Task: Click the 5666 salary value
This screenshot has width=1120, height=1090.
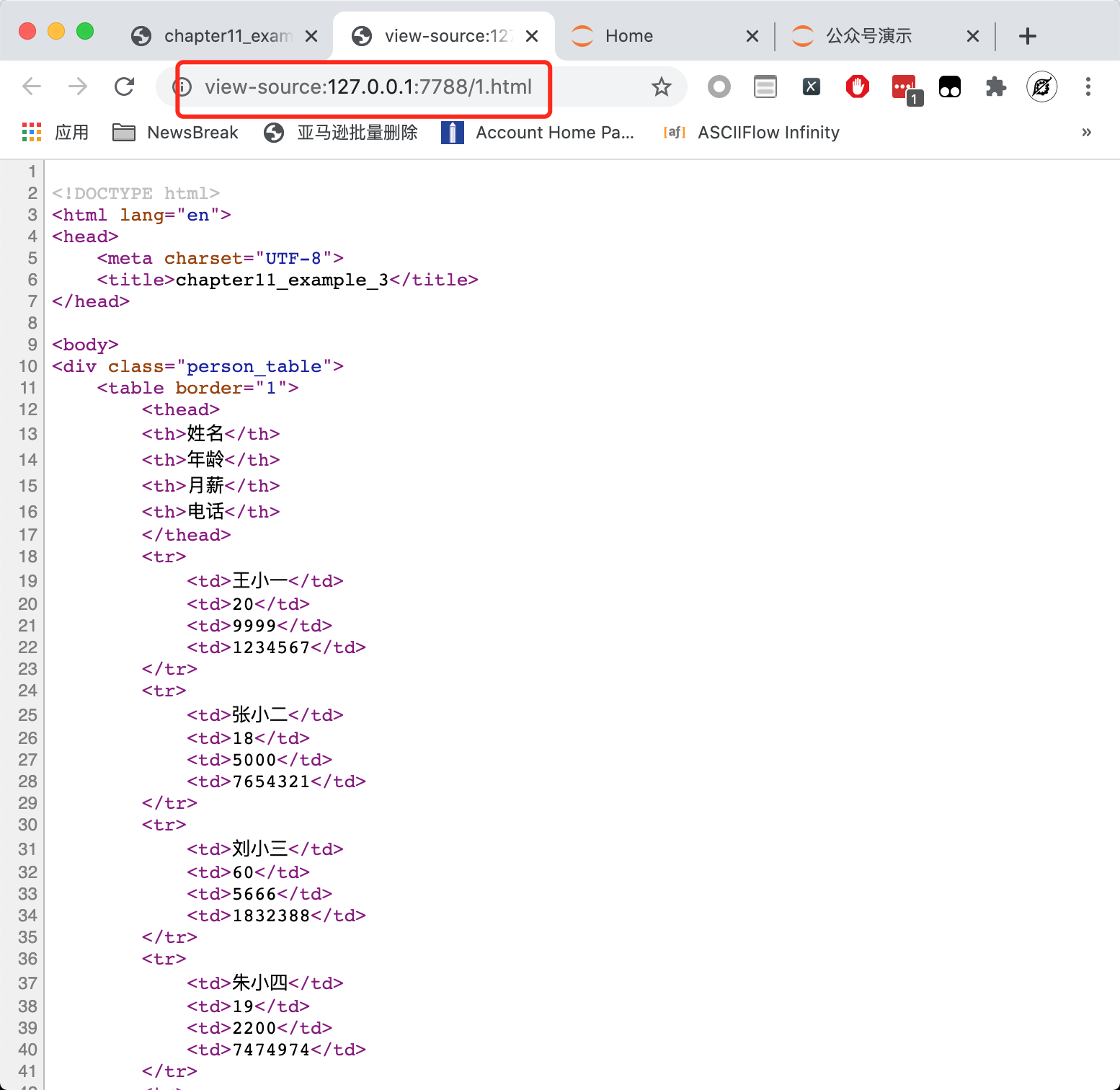Action: (254, 894)
